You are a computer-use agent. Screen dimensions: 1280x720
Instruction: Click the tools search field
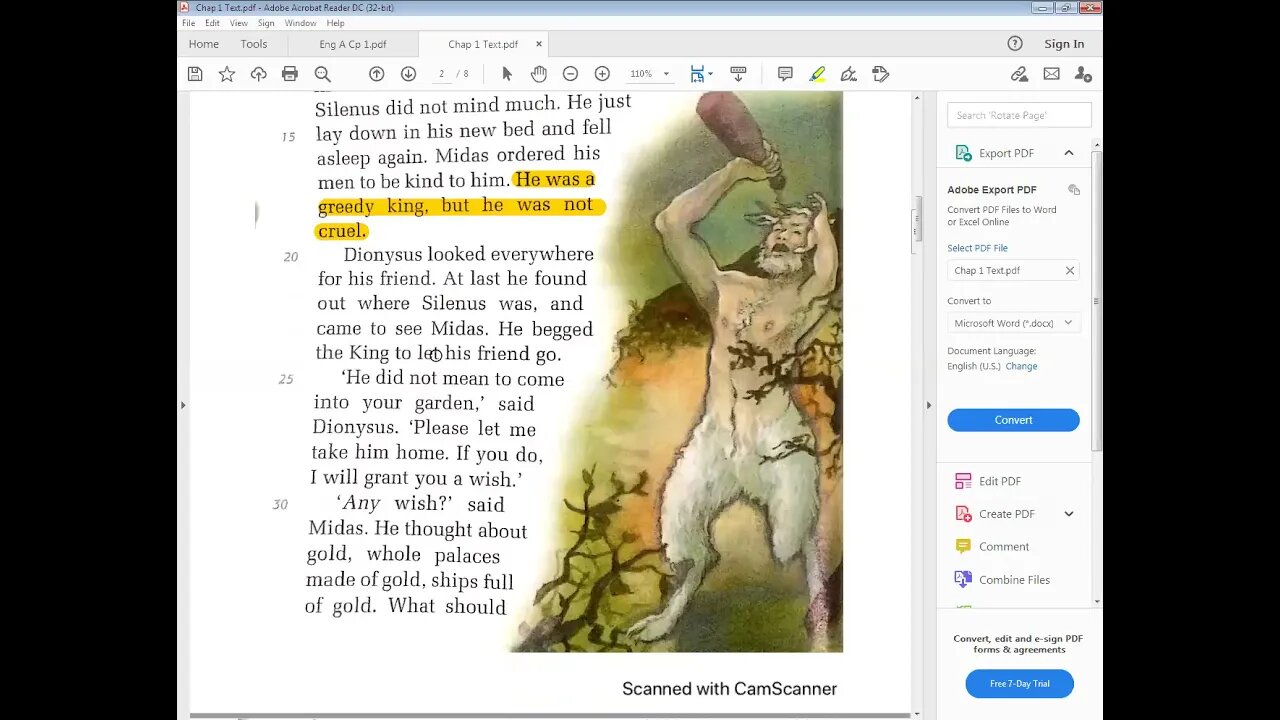coord(1019,115)
